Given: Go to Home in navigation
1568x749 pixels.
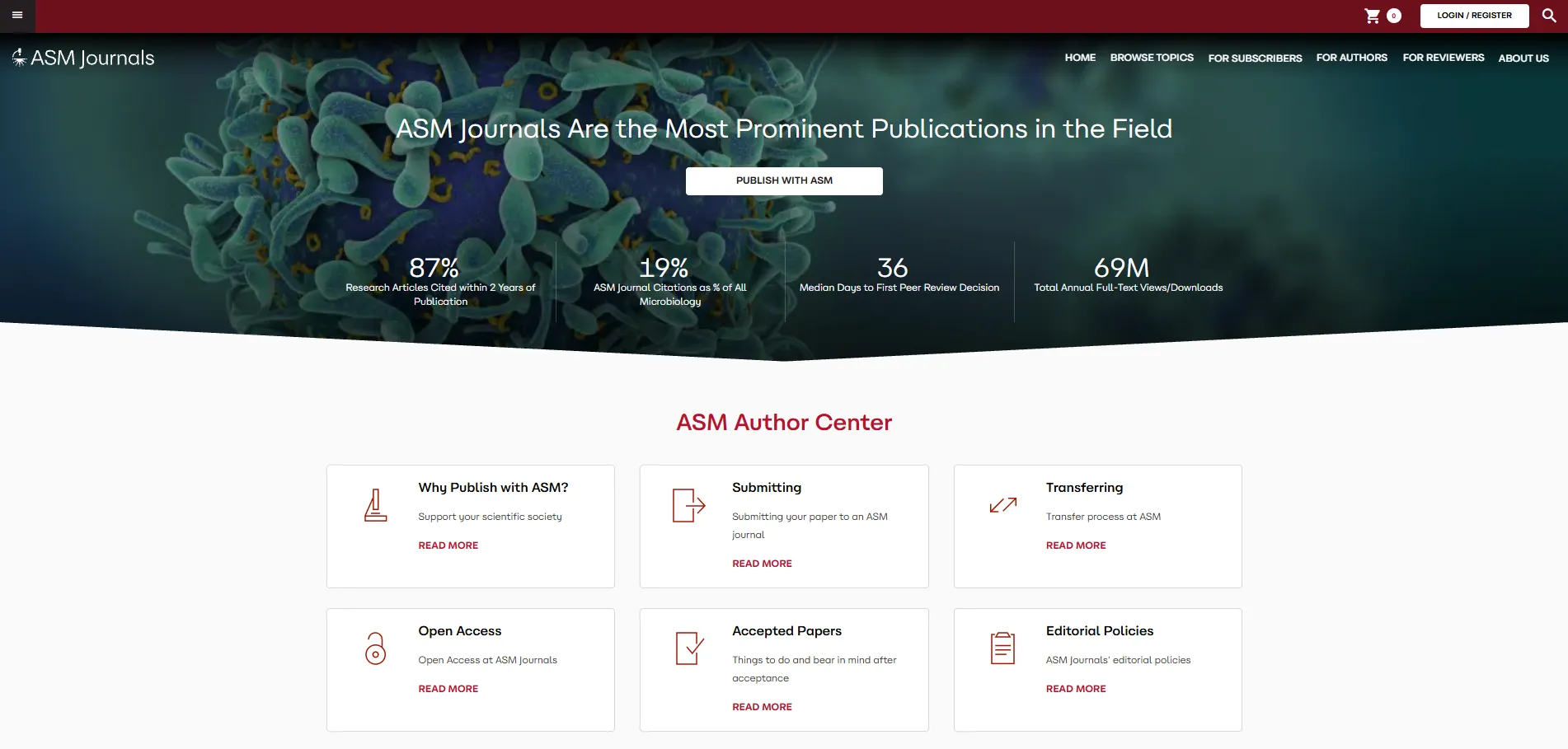Looking at the screenshot, I should pos(1080,58).
